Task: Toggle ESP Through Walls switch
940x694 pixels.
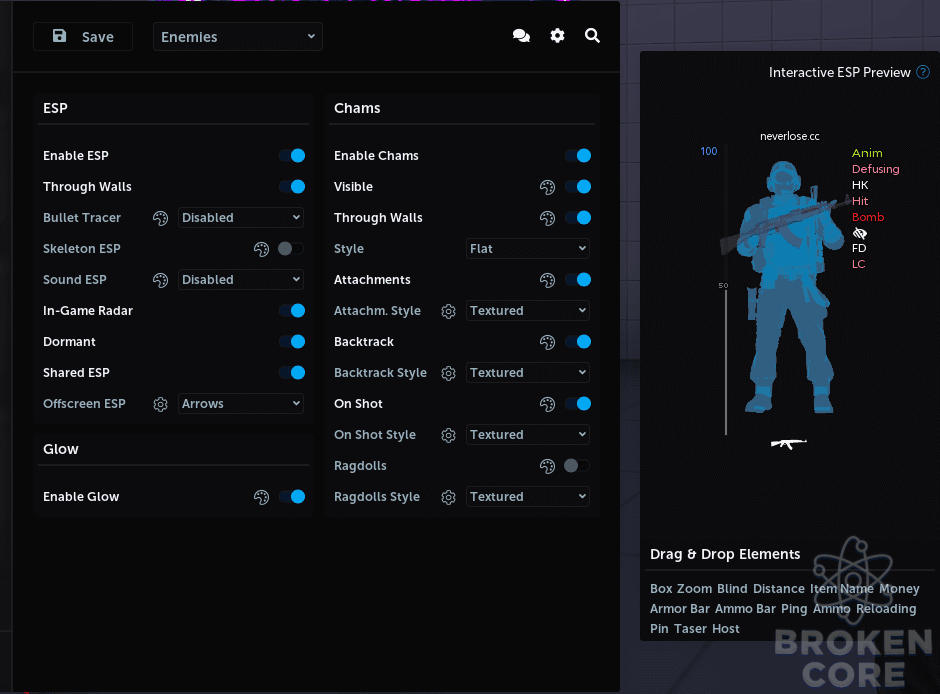Action: (292, 187)
